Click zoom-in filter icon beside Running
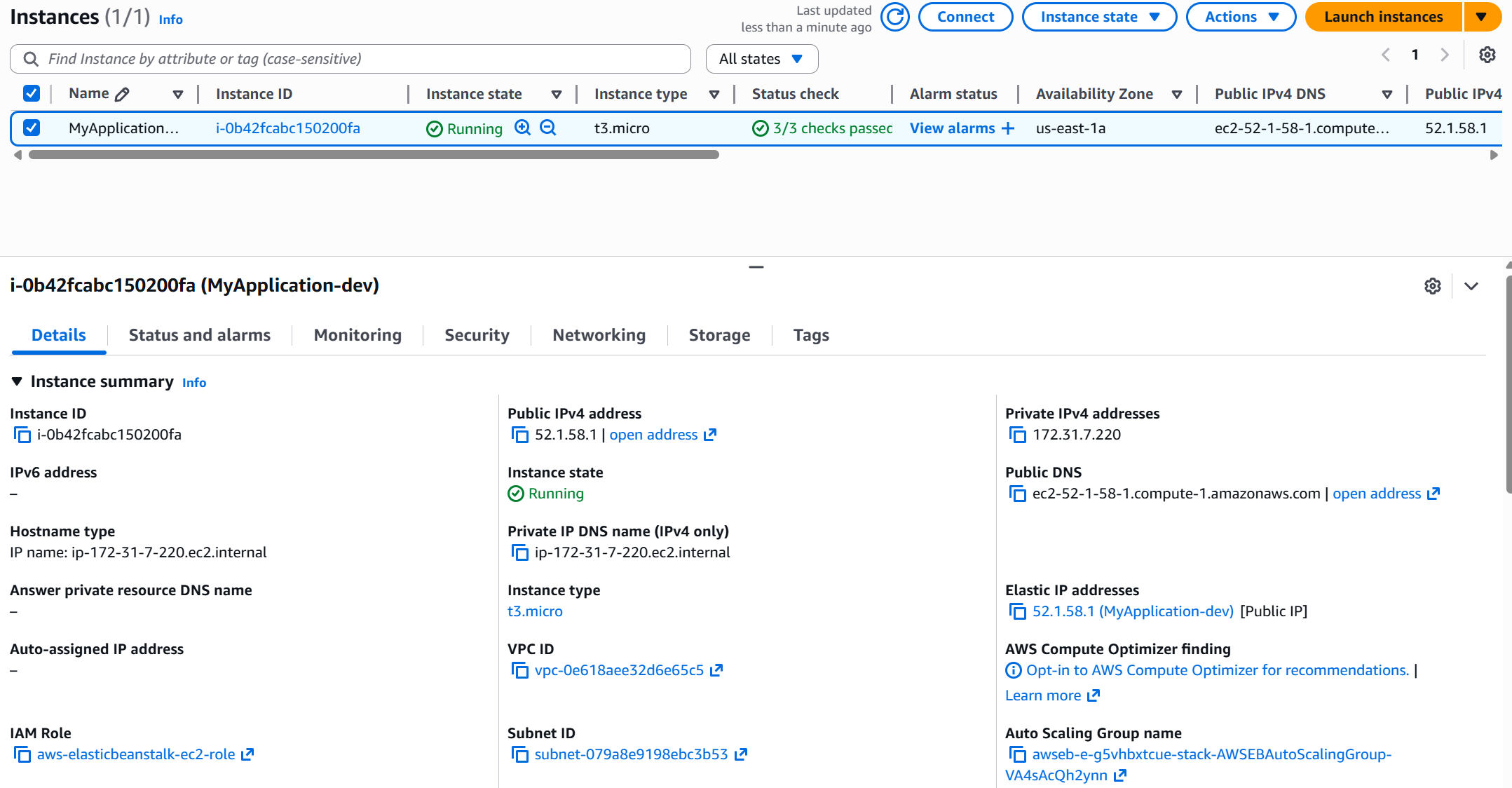 pyautogui.click(x=522, y=128)
